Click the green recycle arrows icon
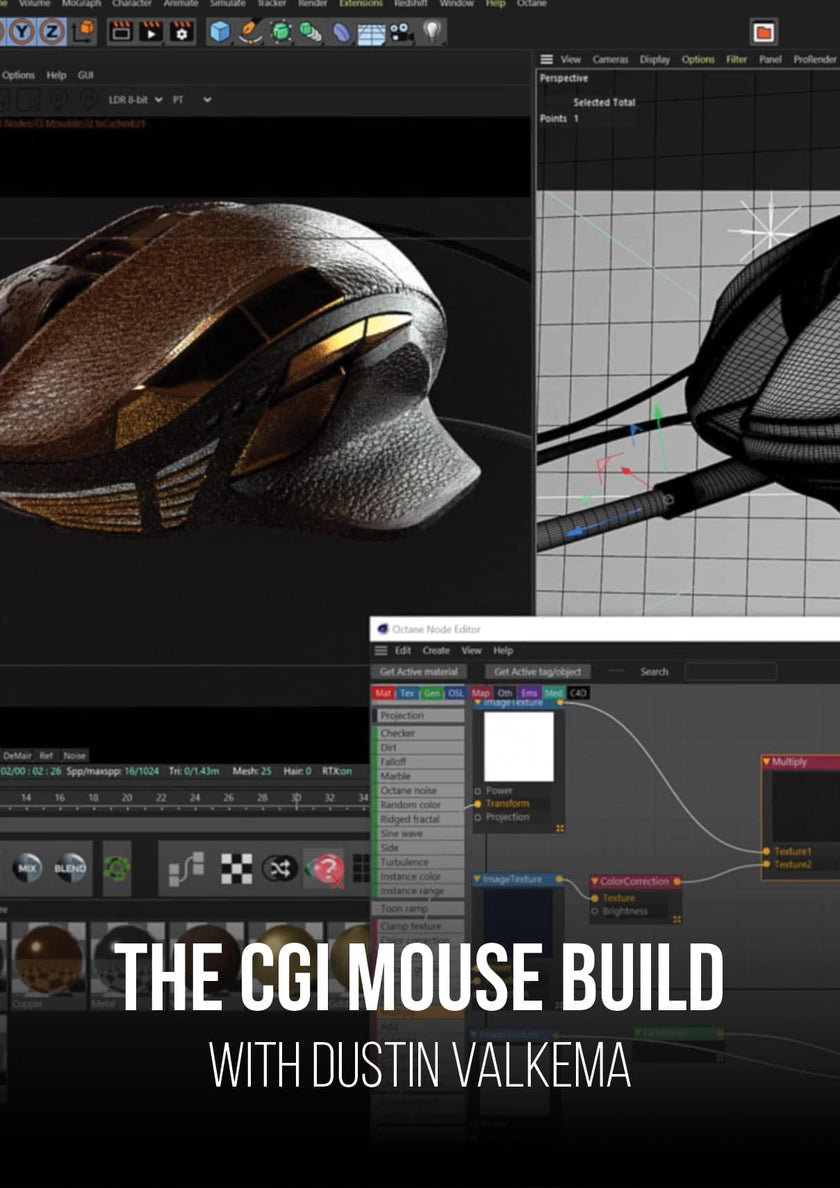Image resolution: width=840 pixels, height=1188 pixels. (117, 868)
